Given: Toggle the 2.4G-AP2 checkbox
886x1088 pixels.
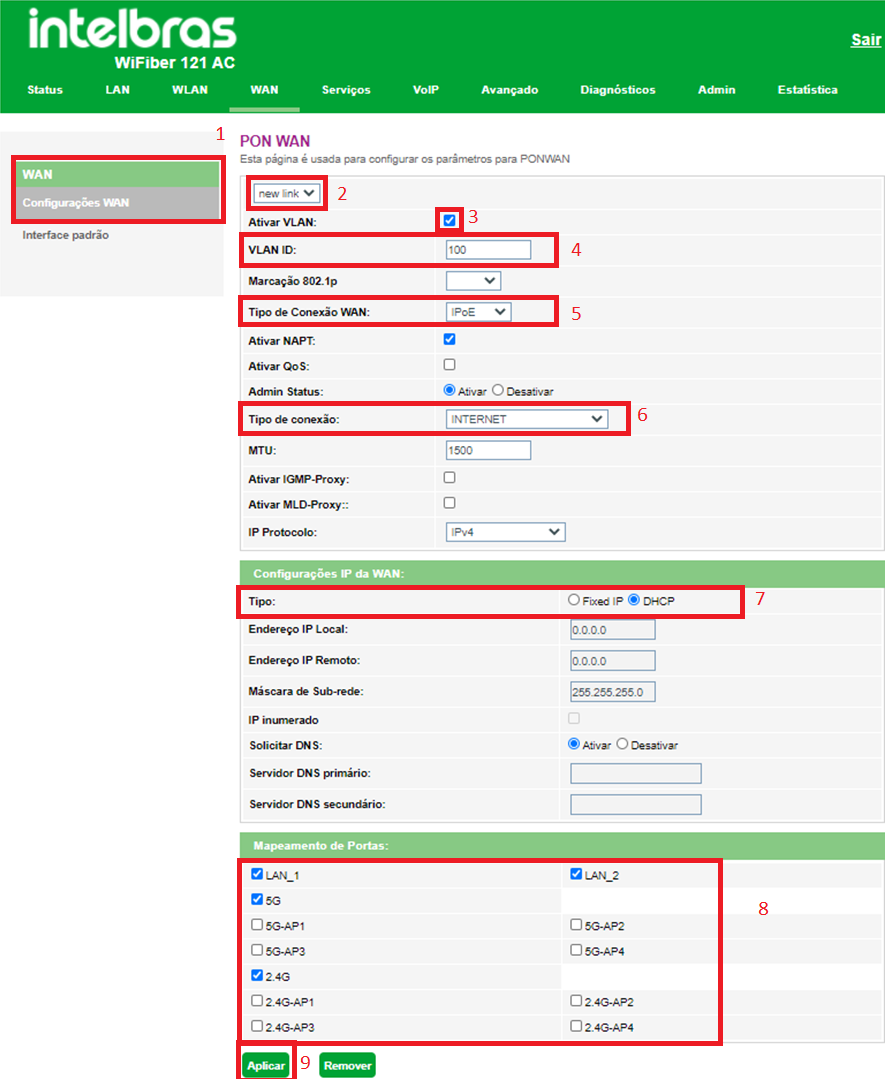Looking at the screenshot, I should point(576,1001).
